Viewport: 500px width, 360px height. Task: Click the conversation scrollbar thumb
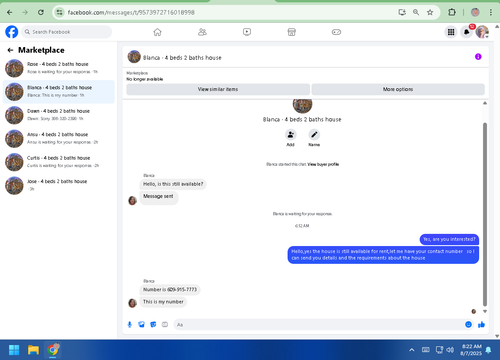485,214
